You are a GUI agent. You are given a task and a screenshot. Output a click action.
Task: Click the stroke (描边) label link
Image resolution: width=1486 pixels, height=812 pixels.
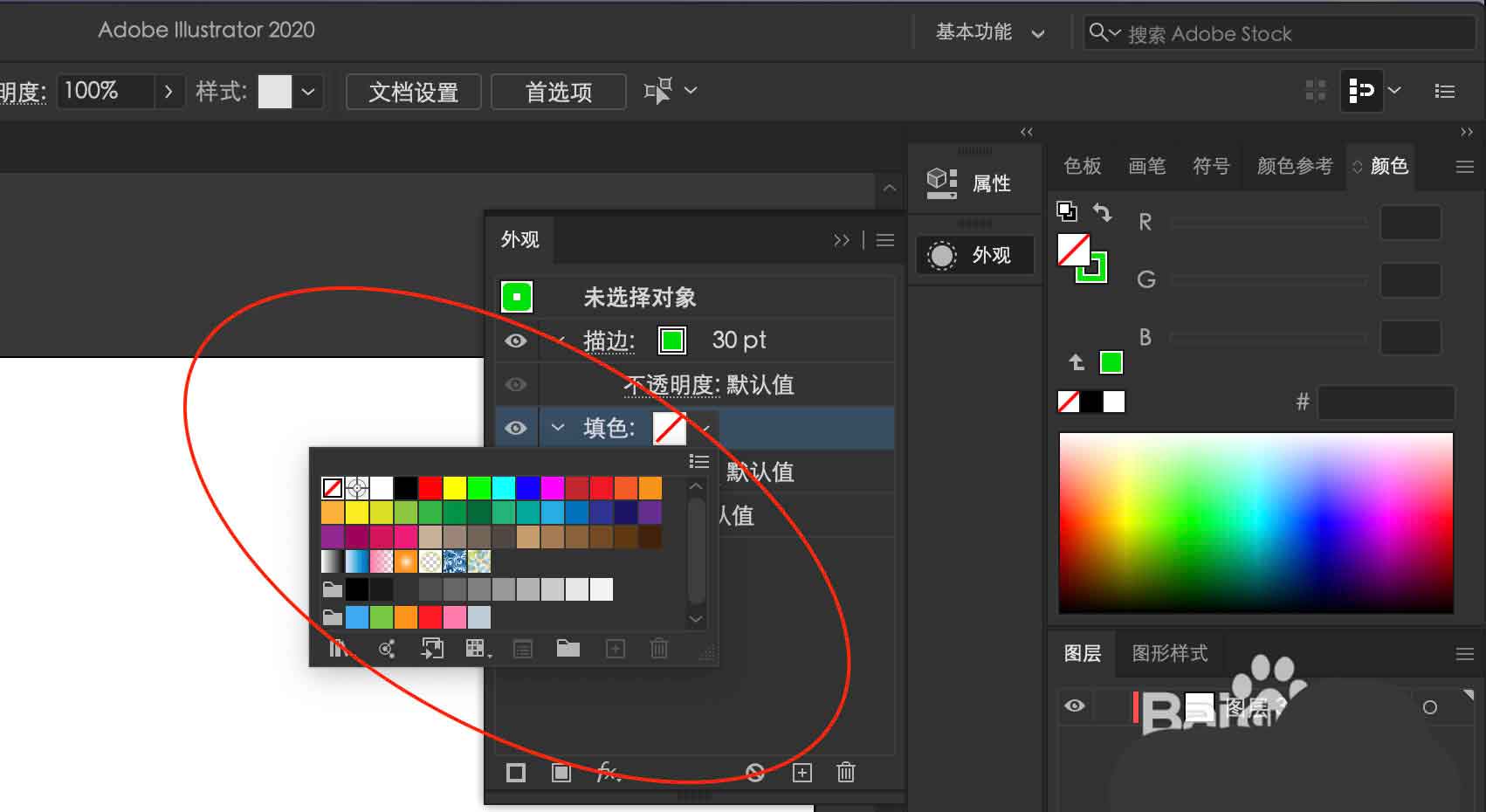[609, 341]
